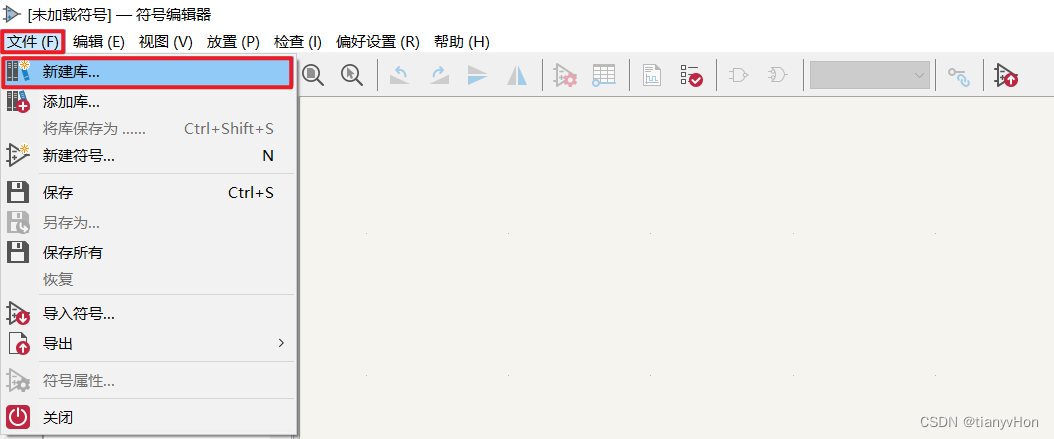
Task: Open the unit selection dropdown in the toolbar
Action: (x=870, y=75)
